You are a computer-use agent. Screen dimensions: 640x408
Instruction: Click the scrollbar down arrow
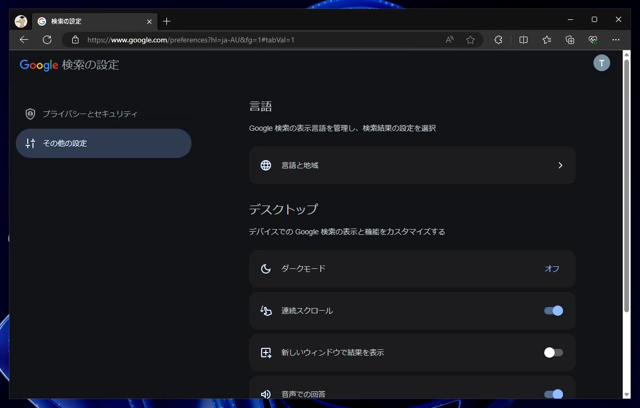pyautogui.click(x=627, y=395)
